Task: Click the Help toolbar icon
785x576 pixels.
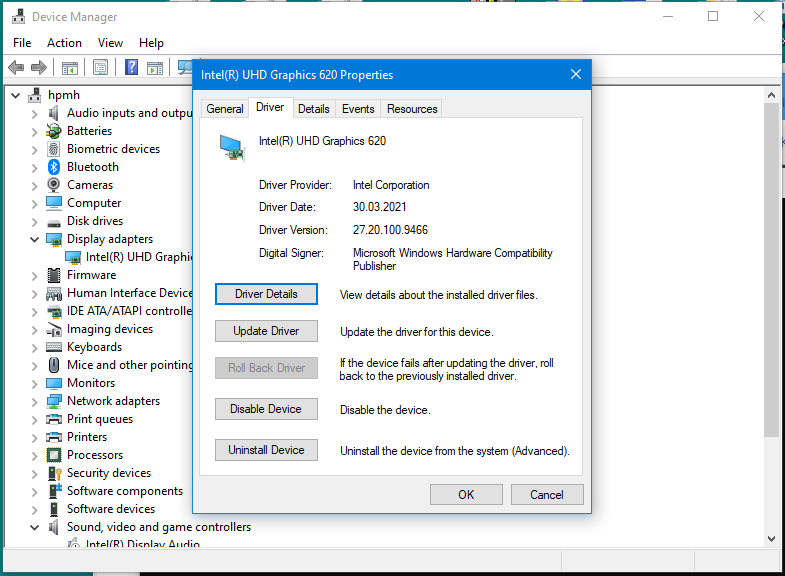Action: click(131, 68)
